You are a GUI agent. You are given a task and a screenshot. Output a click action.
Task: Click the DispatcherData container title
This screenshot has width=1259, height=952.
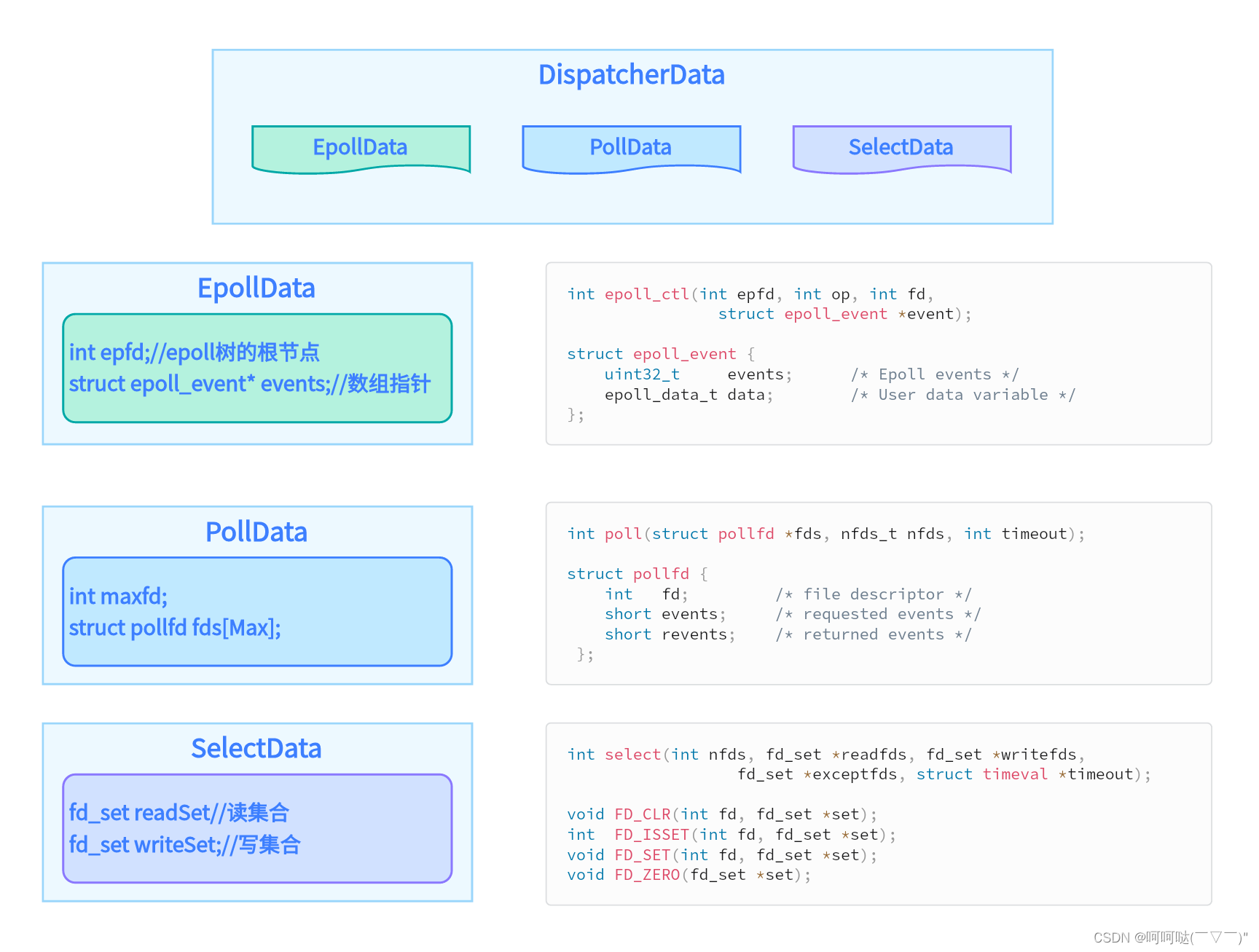(631, 74)
